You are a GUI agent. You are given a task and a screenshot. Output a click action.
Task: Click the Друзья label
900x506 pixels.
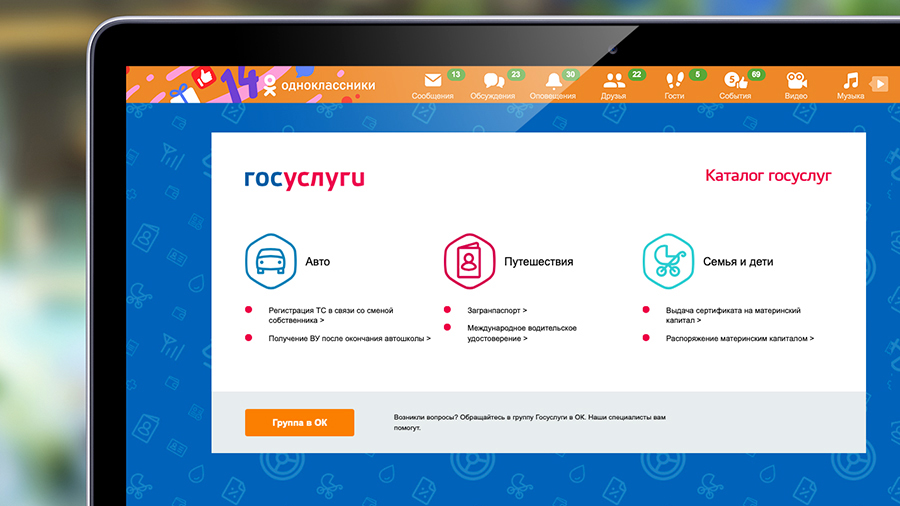pos(614,96)
